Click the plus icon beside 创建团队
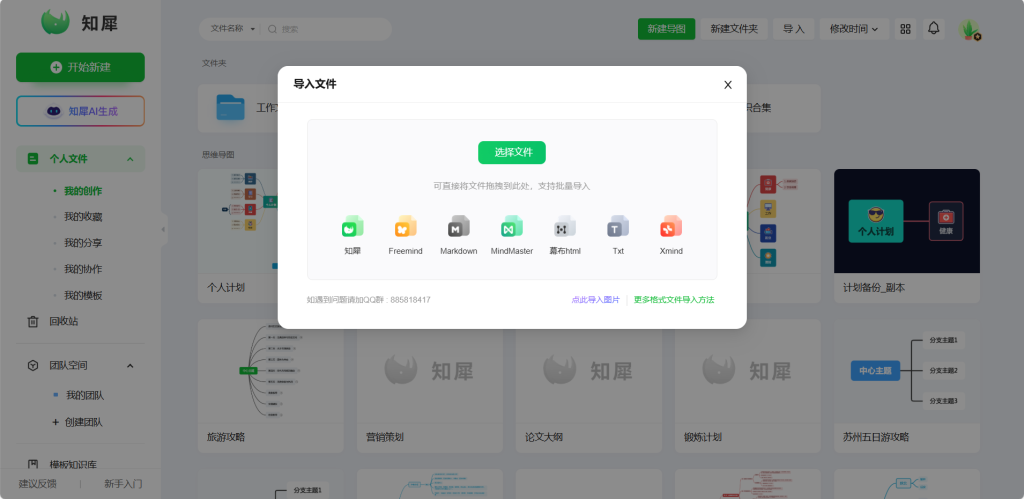Image resolution: width=1024 pixels, height=499 pixels. coord(56,422)
